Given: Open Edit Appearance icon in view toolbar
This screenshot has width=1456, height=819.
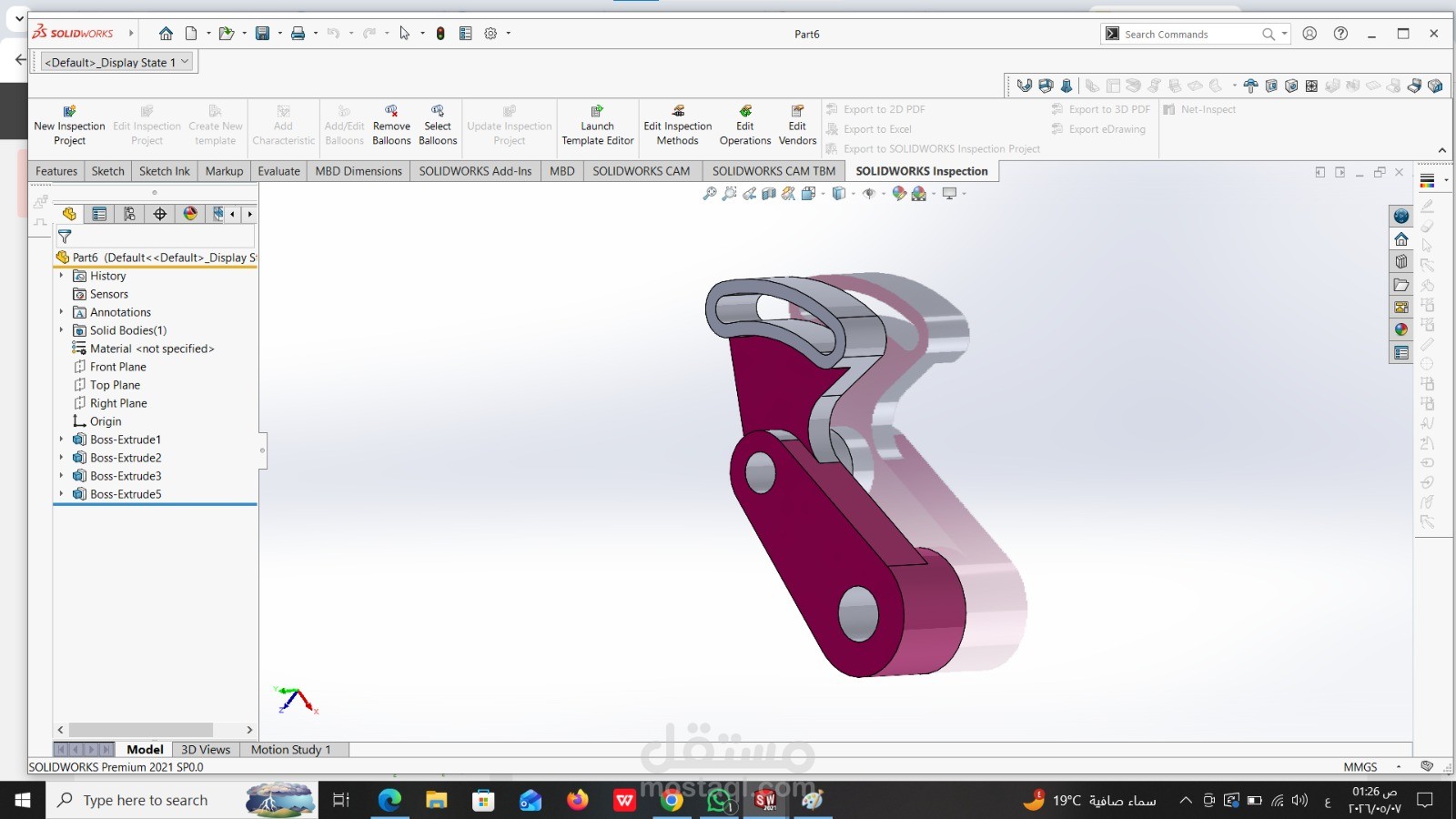Looking at the screenshot, I should tap(899, 193).
